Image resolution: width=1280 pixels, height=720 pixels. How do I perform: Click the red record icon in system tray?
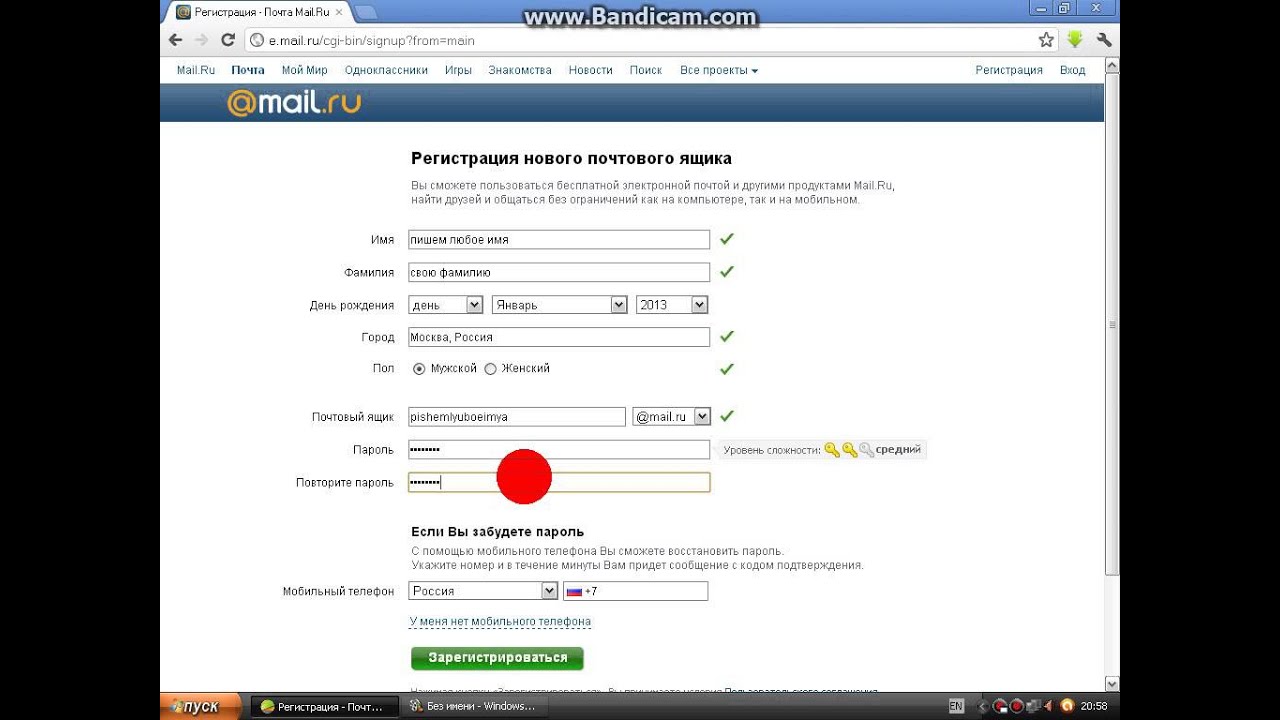click(1015, 706)
